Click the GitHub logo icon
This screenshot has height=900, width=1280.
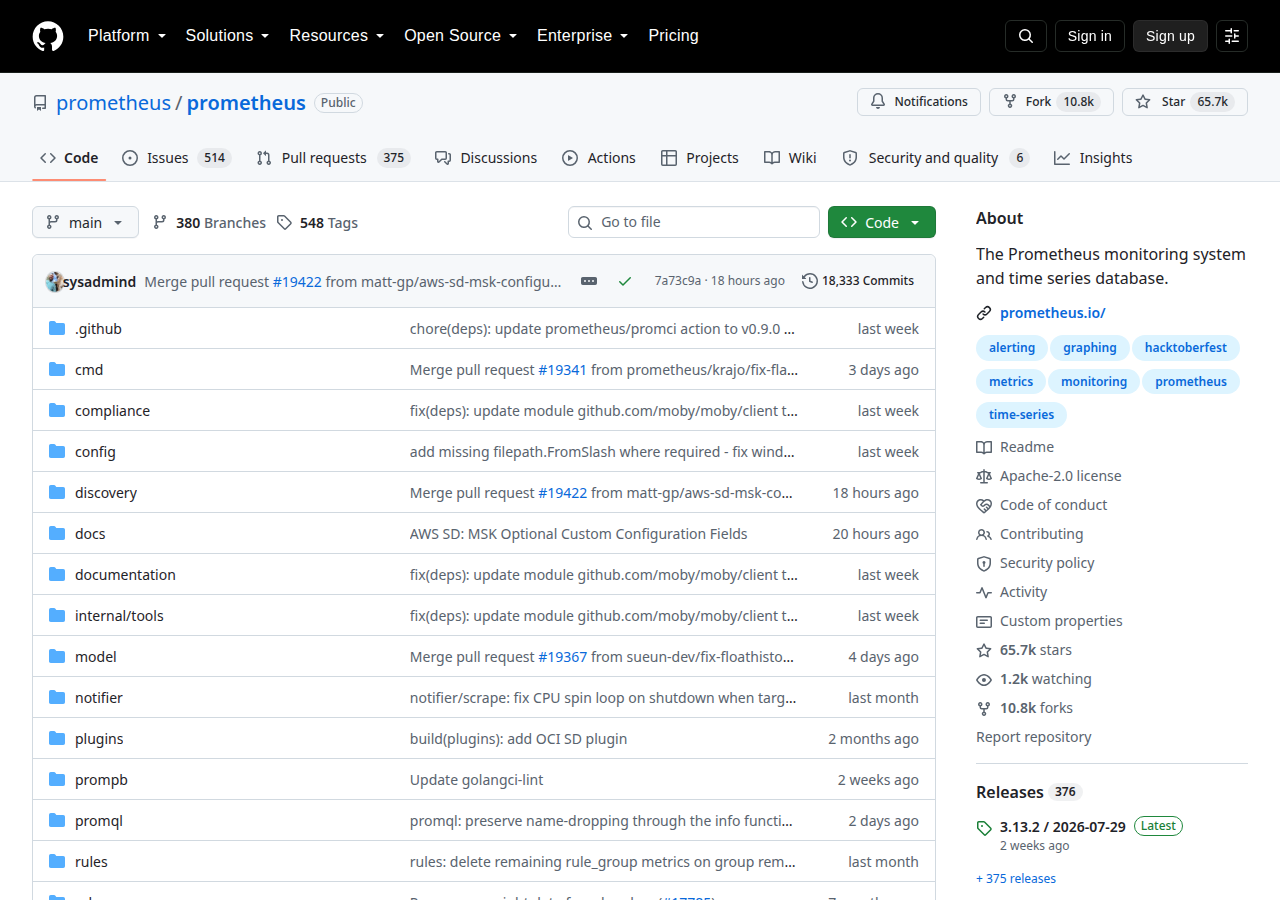click(48, 36)
